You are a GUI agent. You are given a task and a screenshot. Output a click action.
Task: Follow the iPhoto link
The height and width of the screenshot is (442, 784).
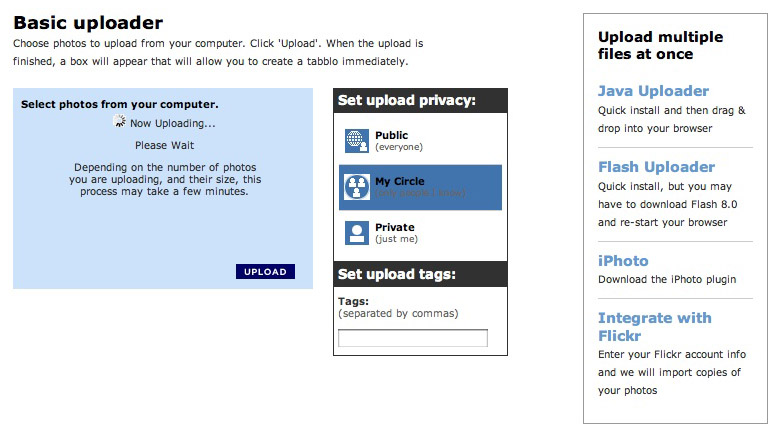[x=623, y=261]
